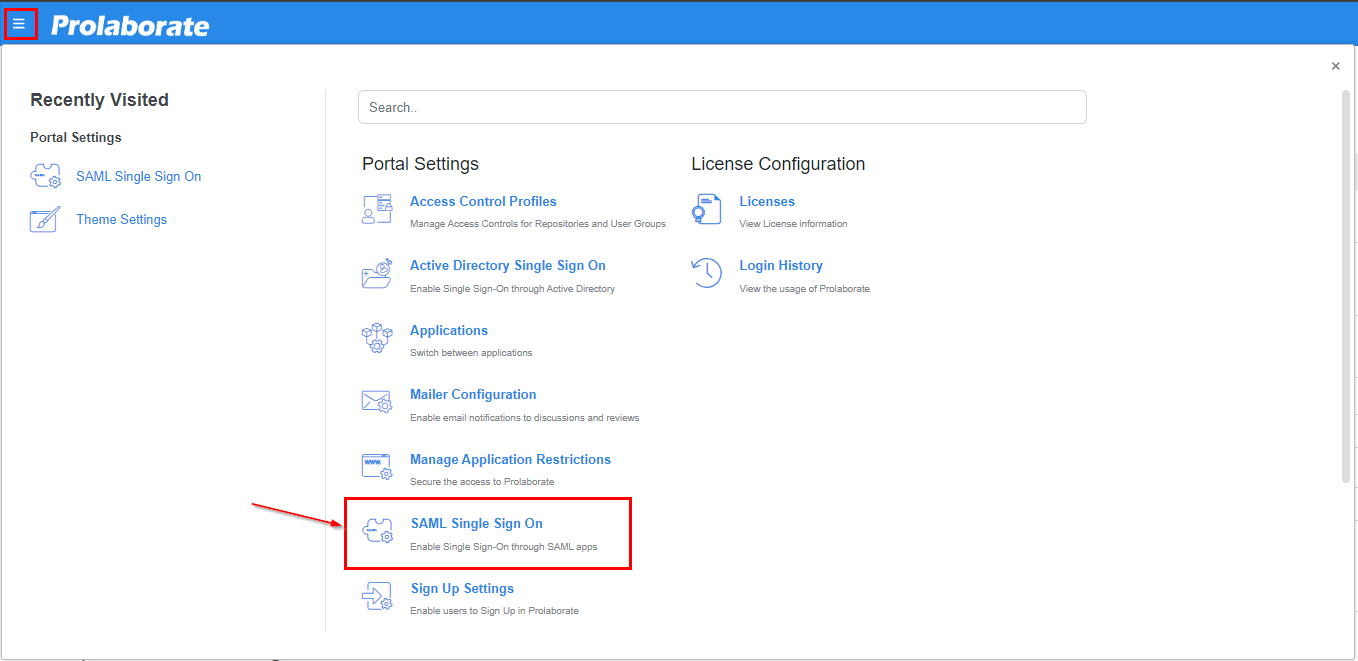This screenshot has height=661, width=1358.
Task: Click 'Enable Single Sign-On through Active Directory' text
Action: pos(512,289)
